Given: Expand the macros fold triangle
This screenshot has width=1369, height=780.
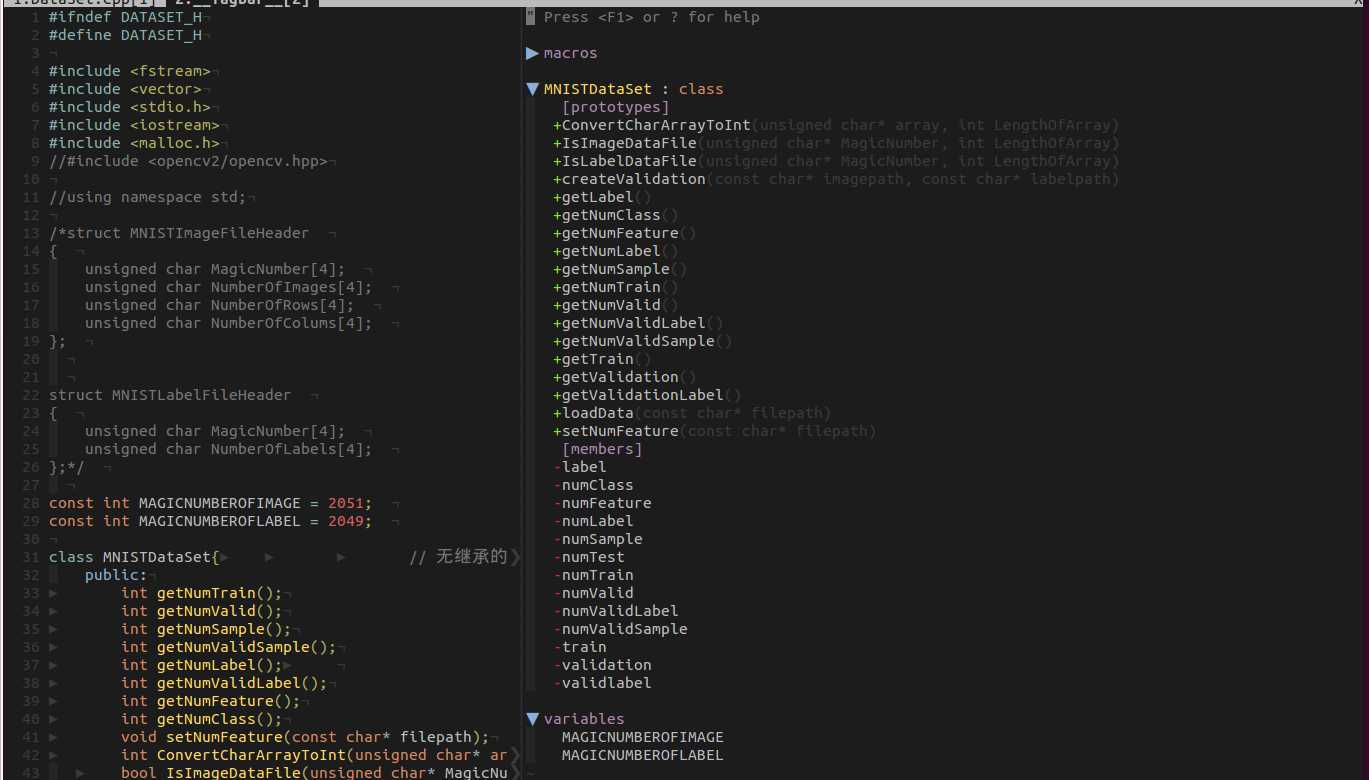Looking at the screenshot, I should click(531, 53).
